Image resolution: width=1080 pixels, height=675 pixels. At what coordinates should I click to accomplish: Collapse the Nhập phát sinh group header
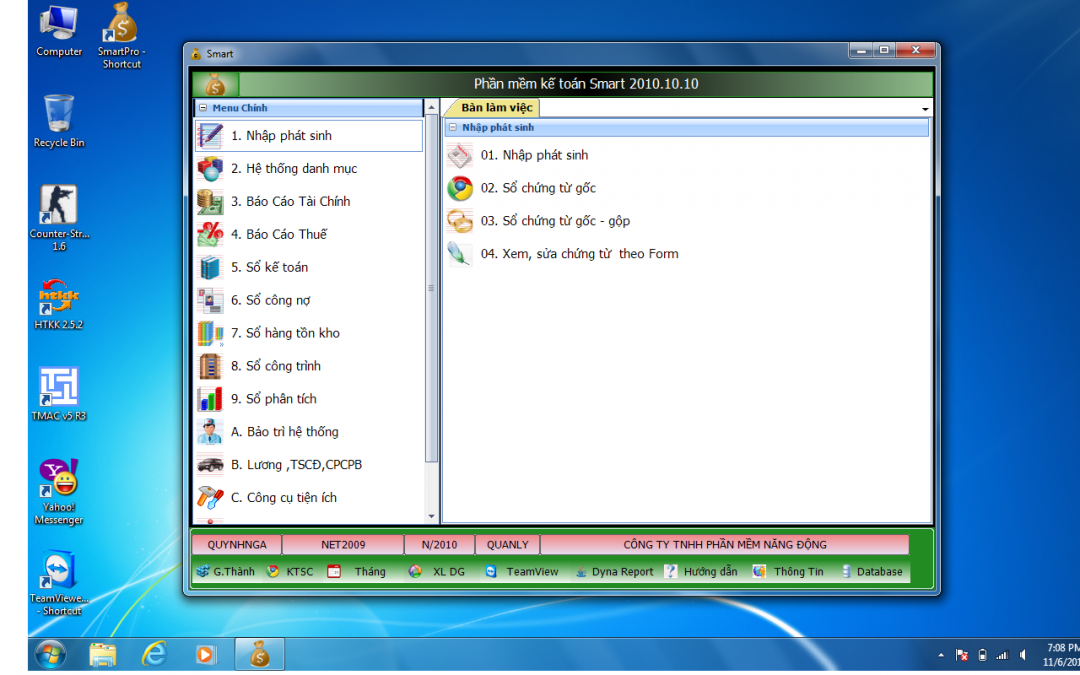[453, 128]
